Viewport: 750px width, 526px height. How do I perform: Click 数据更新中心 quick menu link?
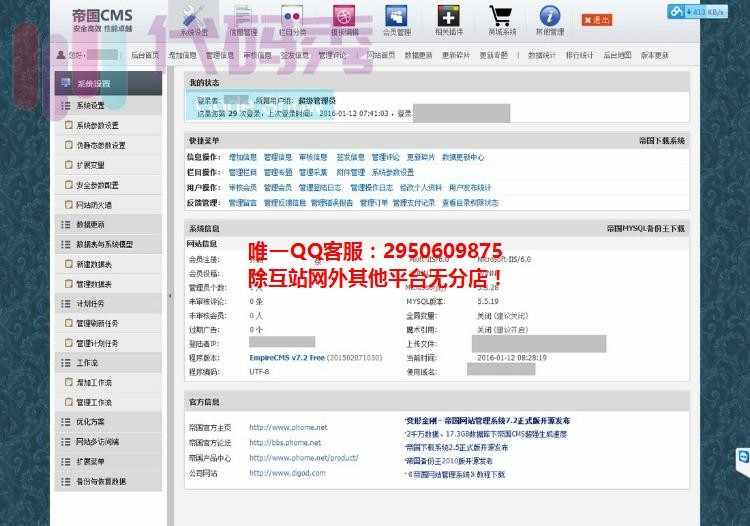coord(463,157)
